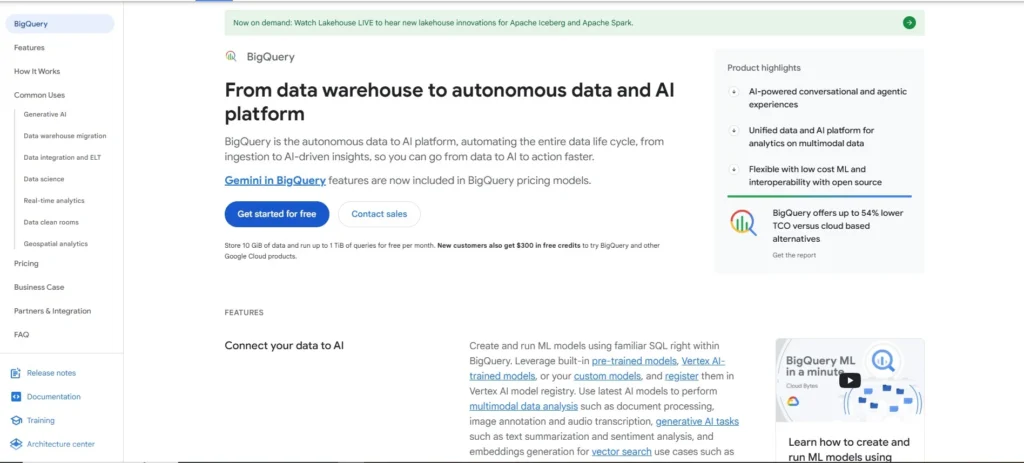Select Geospatial analytics sub-item
1024x463 pixels.
click(56, 244)
